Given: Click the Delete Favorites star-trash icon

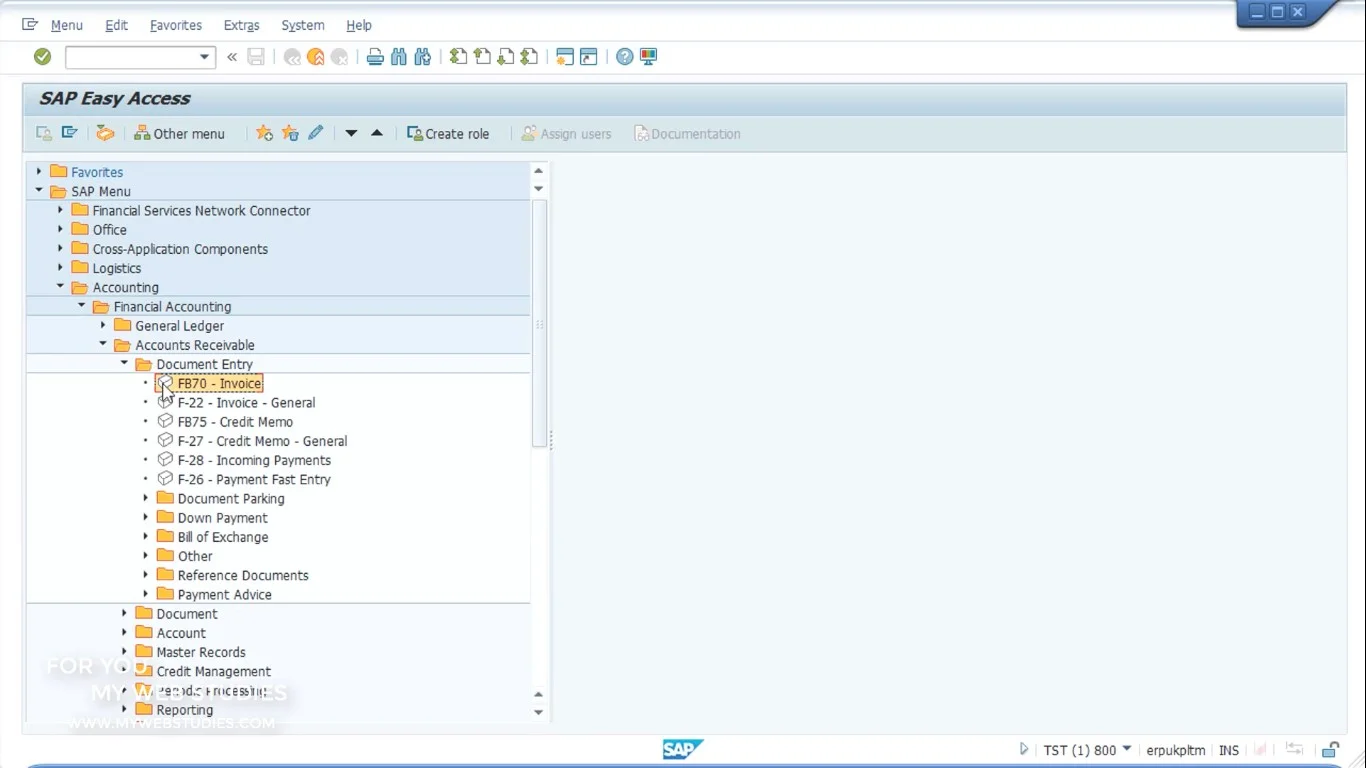Looking at the screenshot, I should [x=290, y=133].
